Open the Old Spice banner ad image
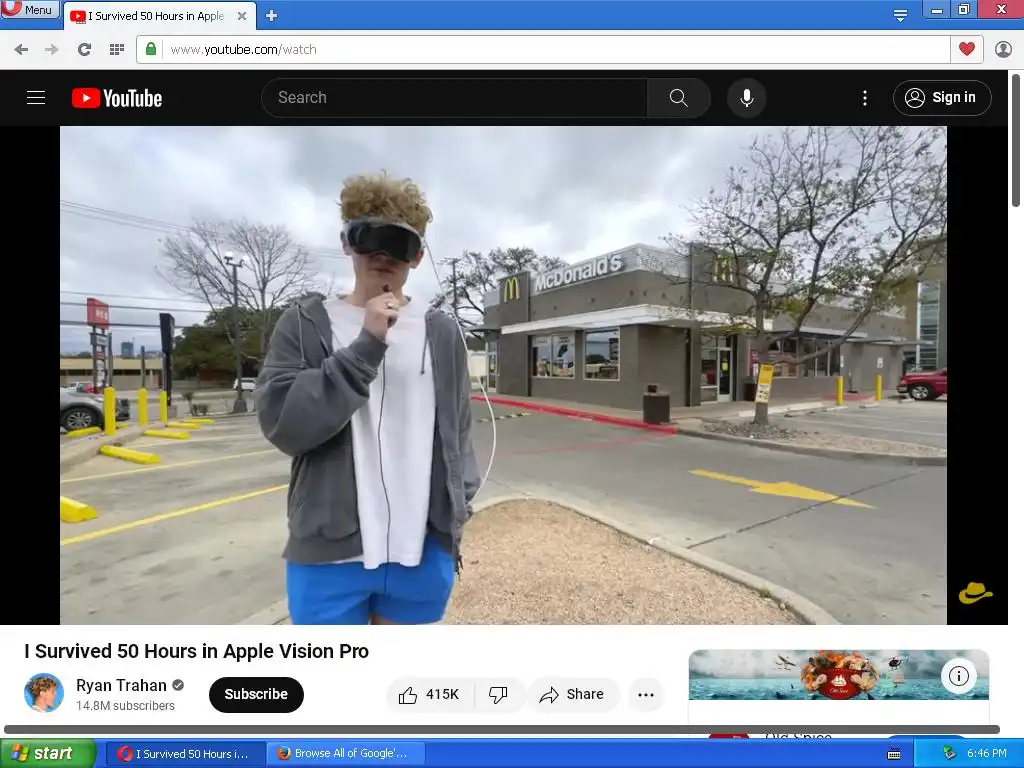This screenshot has height=768, width=1024. click(838, 675)
